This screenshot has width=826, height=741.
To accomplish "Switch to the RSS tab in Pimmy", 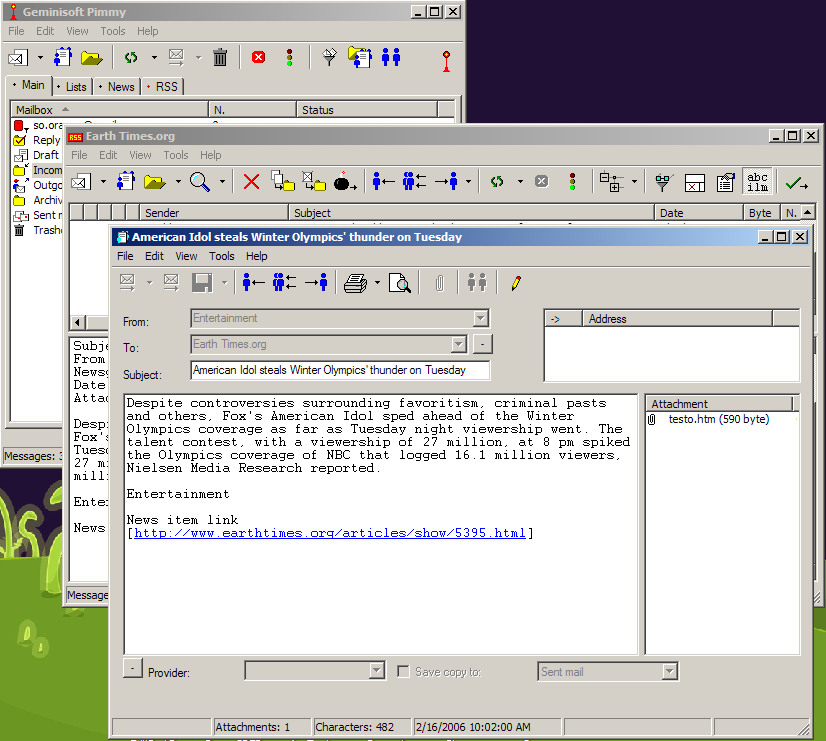I will (x=162, y=86).
